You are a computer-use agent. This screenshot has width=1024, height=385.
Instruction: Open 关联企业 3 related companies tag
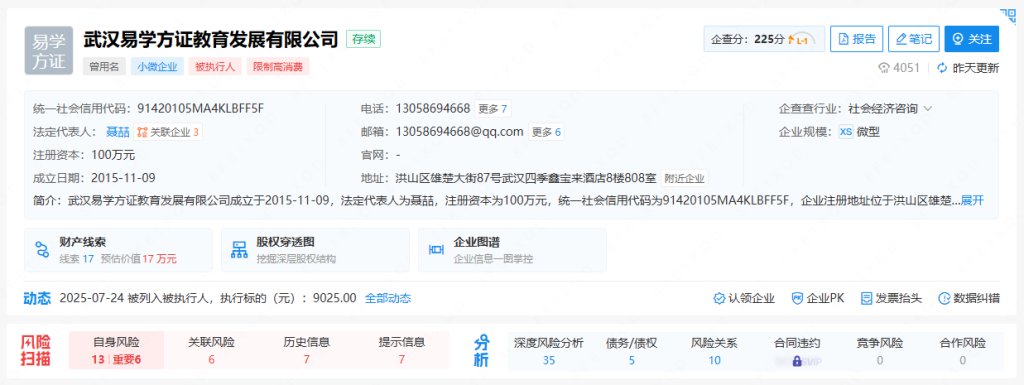[x=168, y=132]
